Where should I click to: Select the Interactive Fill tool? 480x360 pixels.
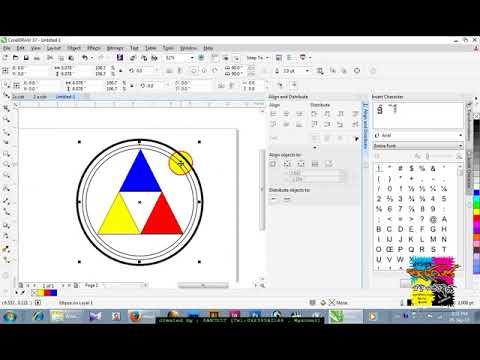point(6,260)
